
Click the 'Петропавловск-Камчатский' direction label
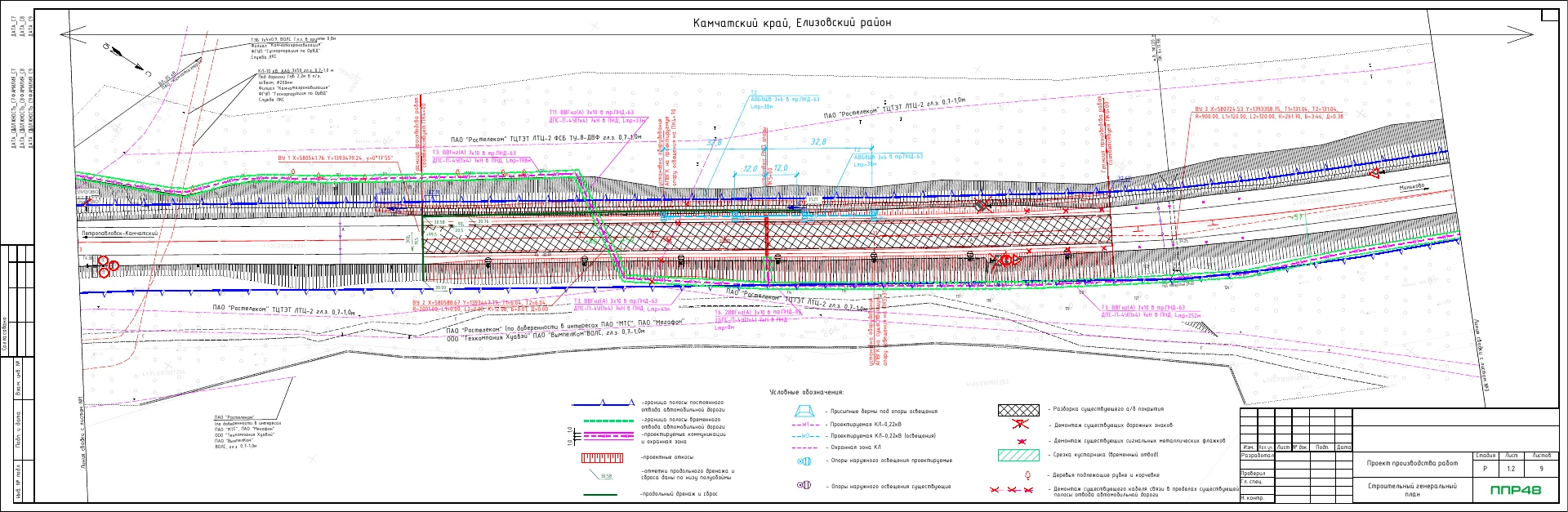pos(119,234)
